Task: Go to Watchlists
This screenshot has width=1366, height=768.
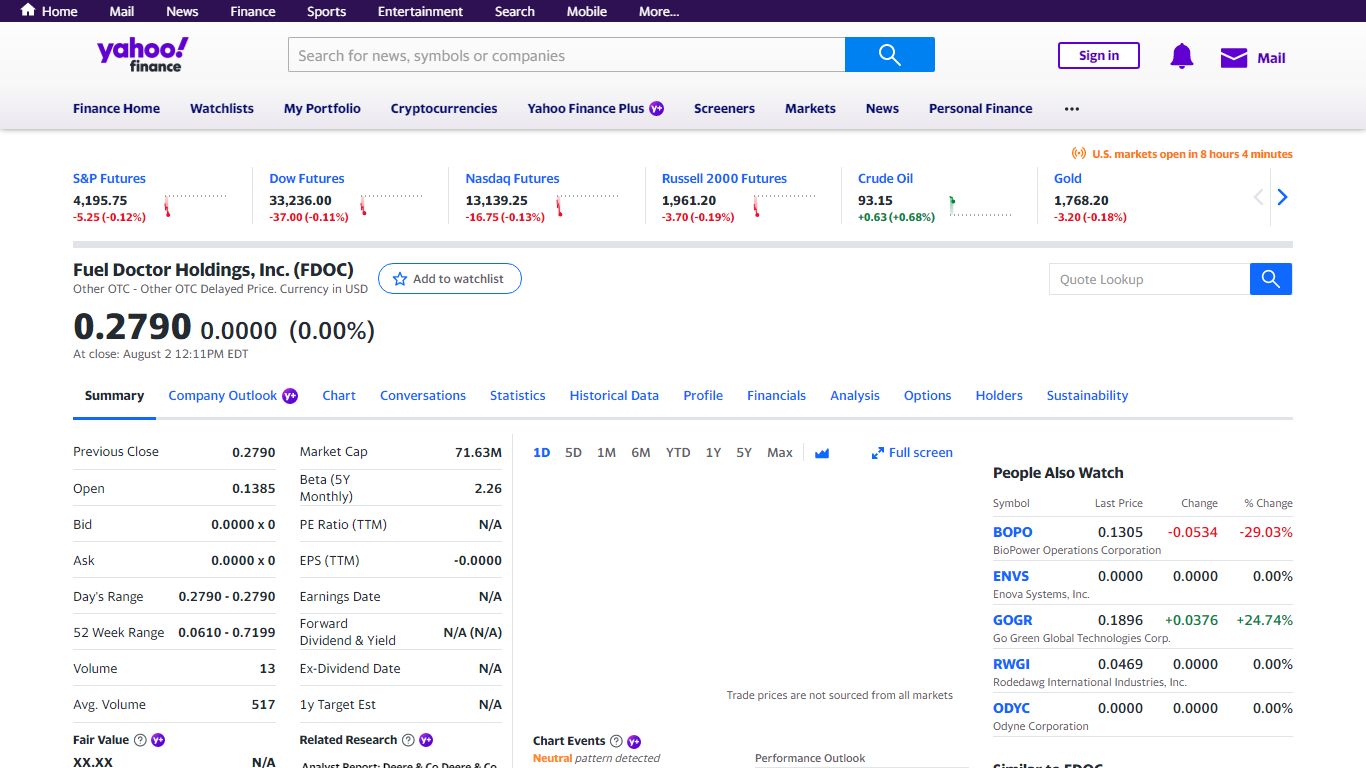Action: click(x=222, y=108)
